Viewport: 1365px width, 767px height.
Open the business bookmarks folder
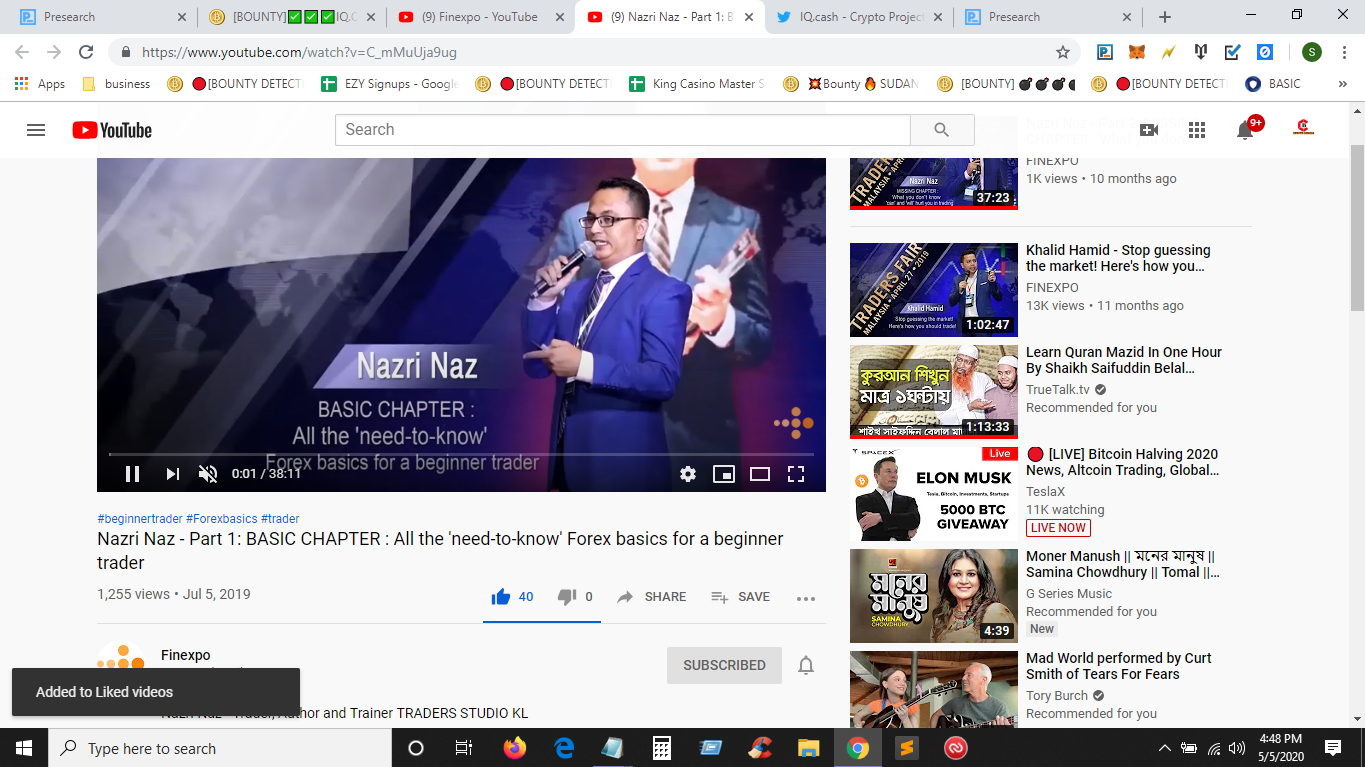pyautogui.click(x=116, y=84)
